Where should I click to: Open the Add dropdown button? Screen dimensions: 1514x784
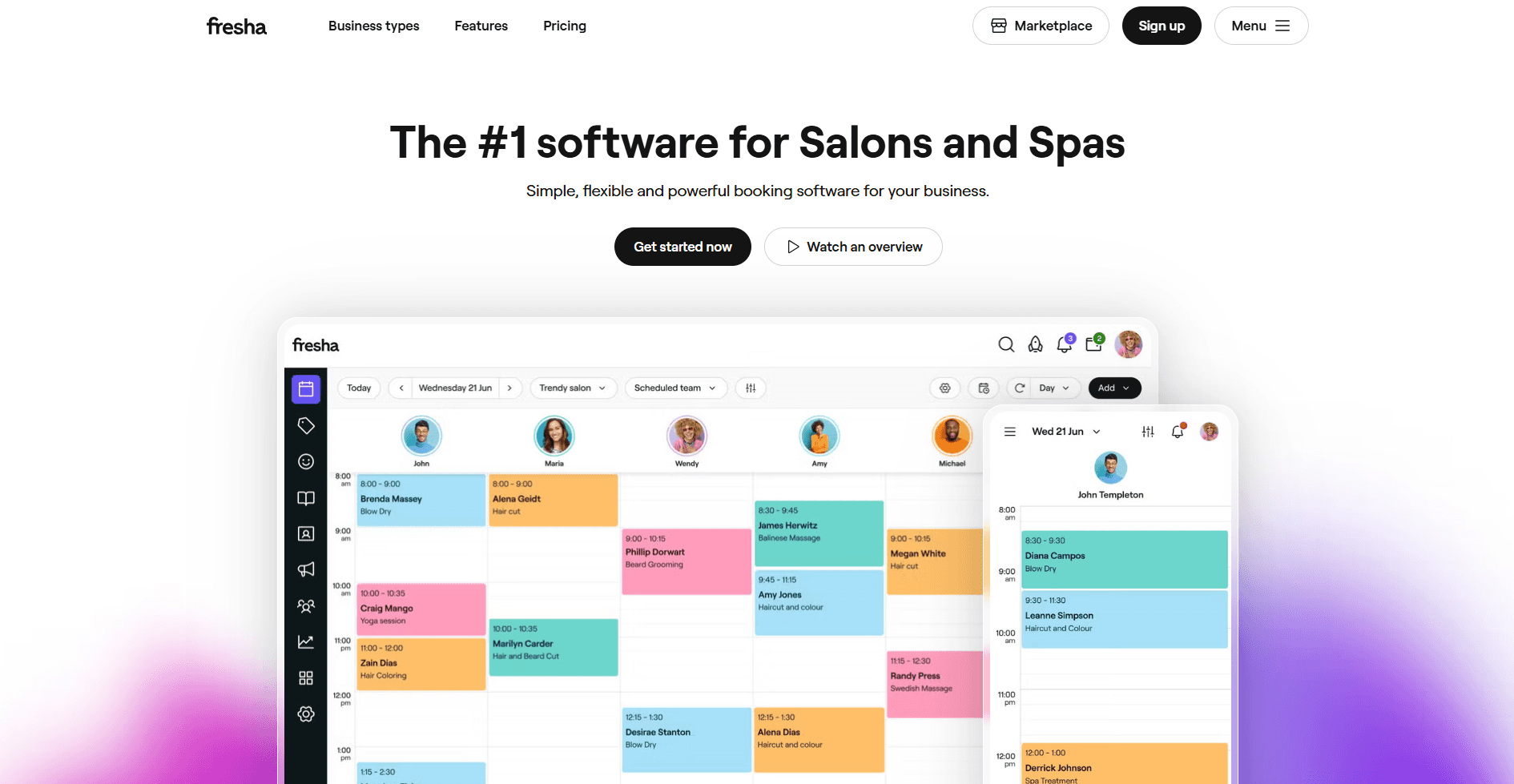pos(1115,388)
